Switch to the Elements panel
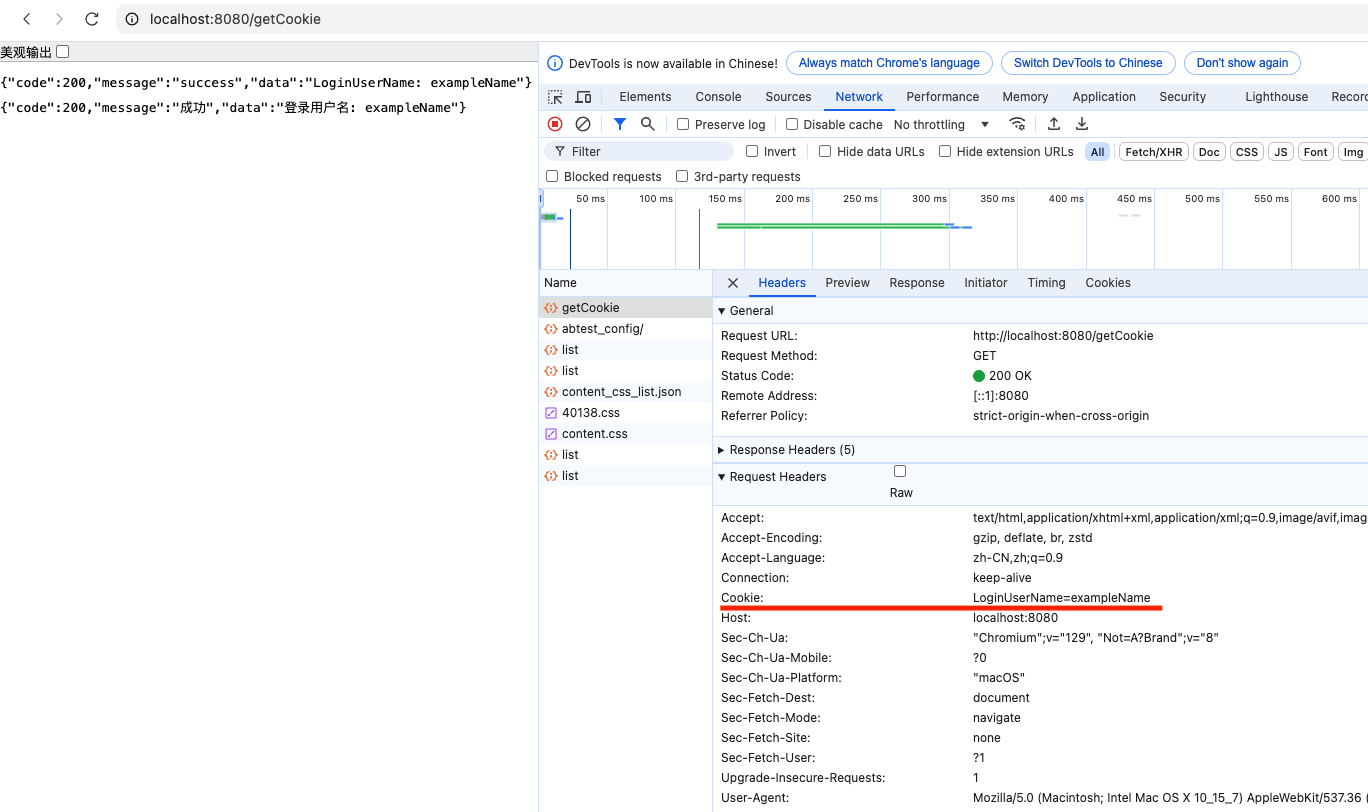 pyautogui.click(x=645, y=97)
